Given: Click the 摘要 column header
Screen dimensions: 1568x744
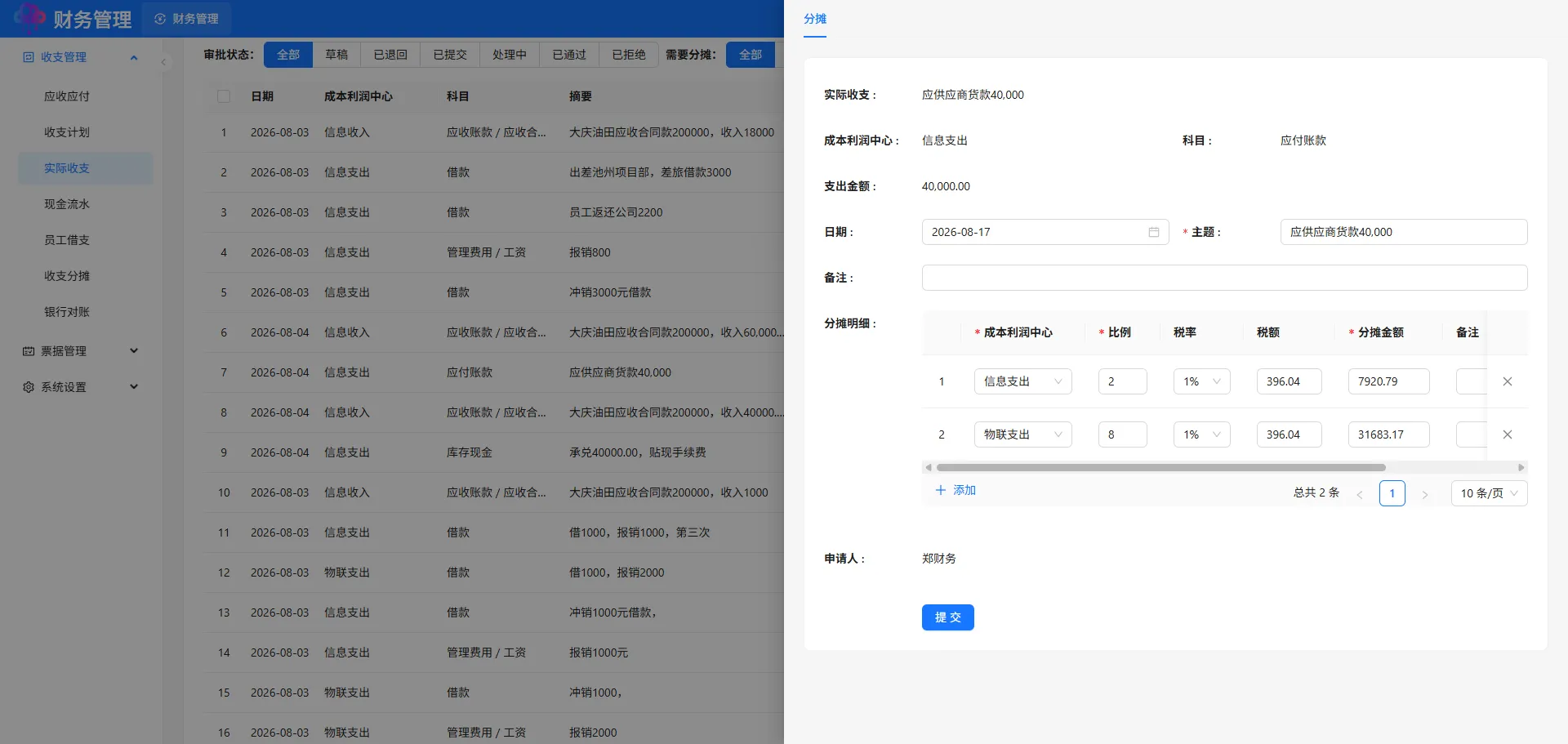Looking at the screenshot, I should pos(581,96).
